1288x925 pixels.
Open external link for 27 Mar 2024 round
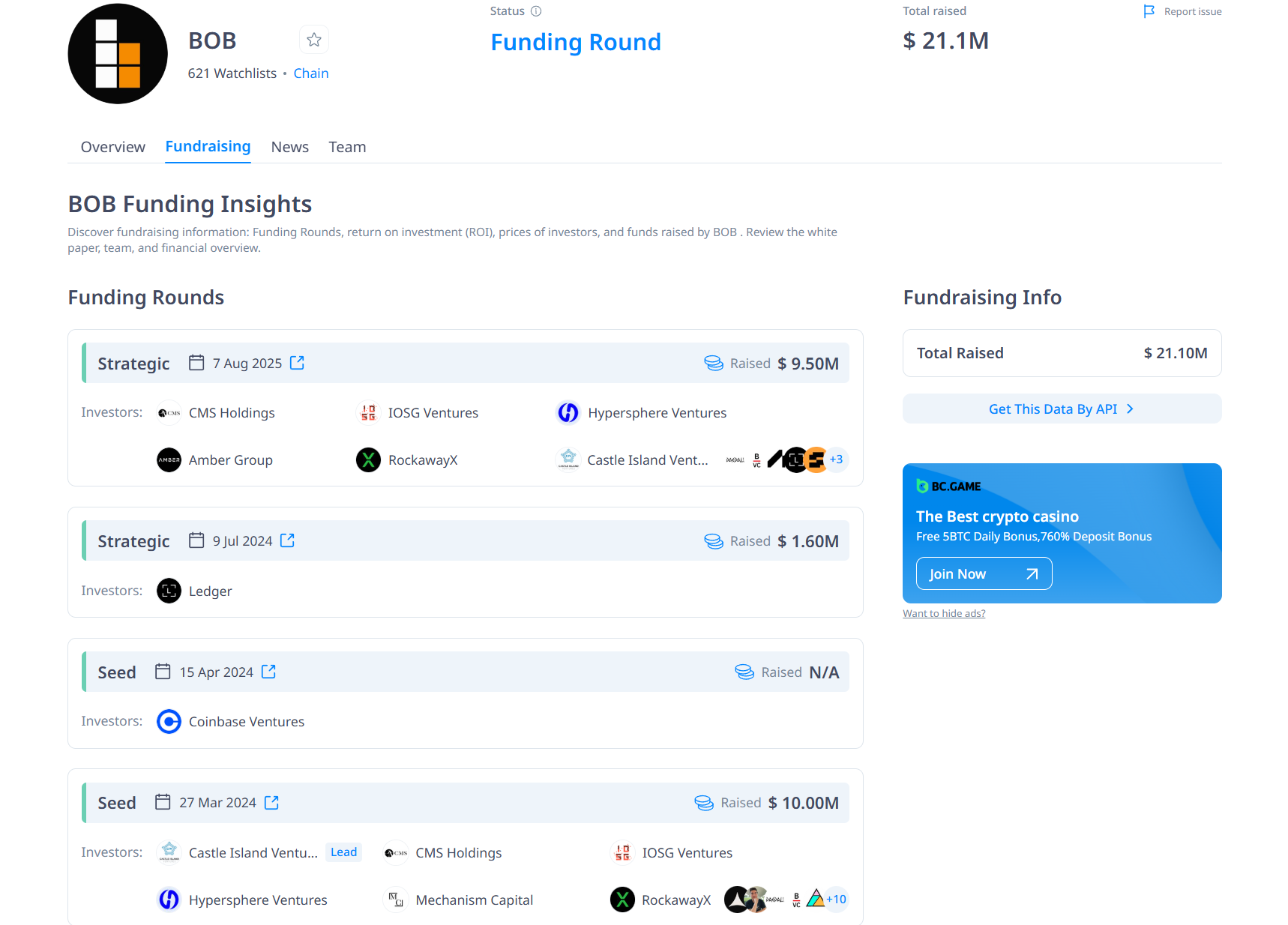(x=271, y=803)
